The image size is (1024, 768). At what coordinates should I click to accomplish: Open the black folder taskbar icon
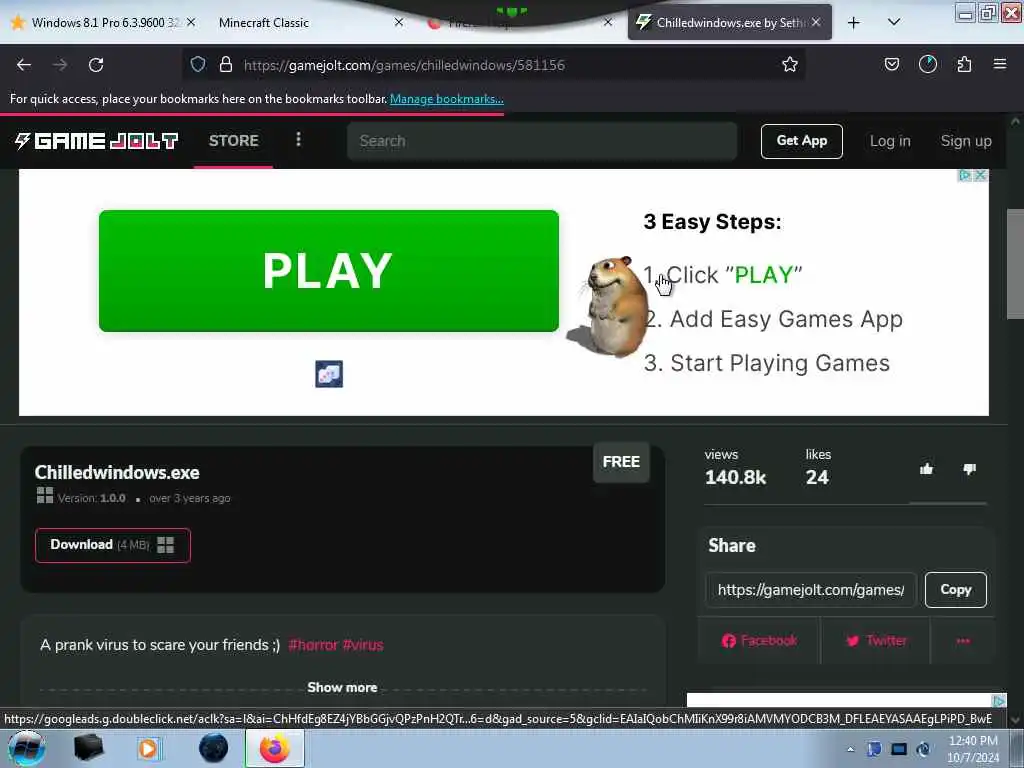(88, 748)
